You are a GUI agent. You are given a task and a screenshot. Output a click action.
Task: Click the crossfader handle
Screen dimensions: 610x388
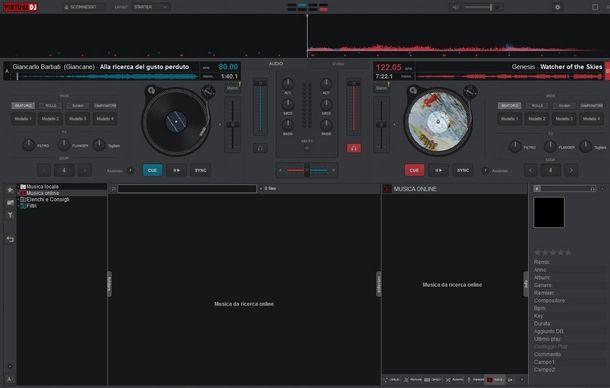pos(307,170)
